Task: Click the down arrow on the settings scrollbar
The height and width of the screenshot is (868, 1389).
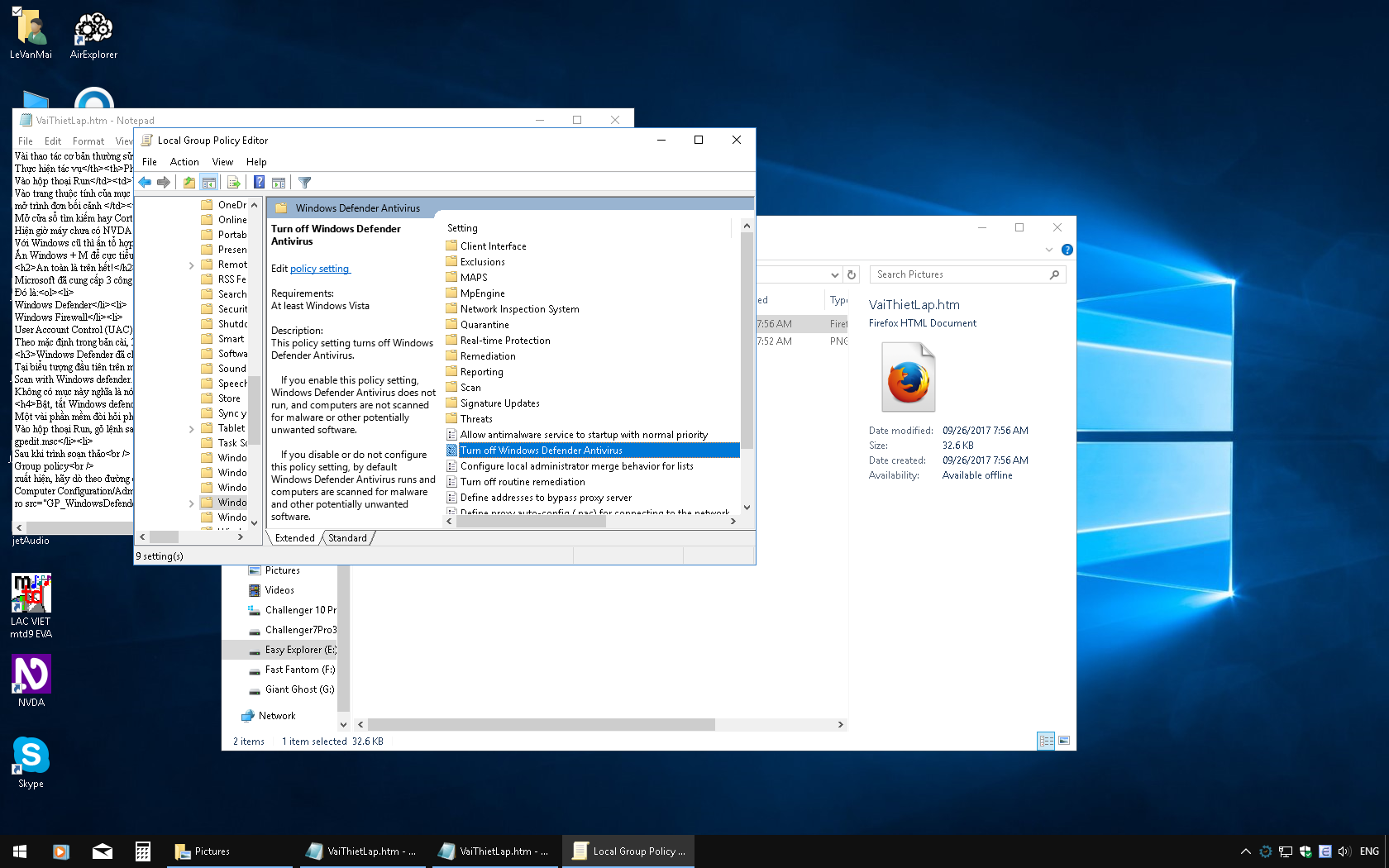Action: 747,508
